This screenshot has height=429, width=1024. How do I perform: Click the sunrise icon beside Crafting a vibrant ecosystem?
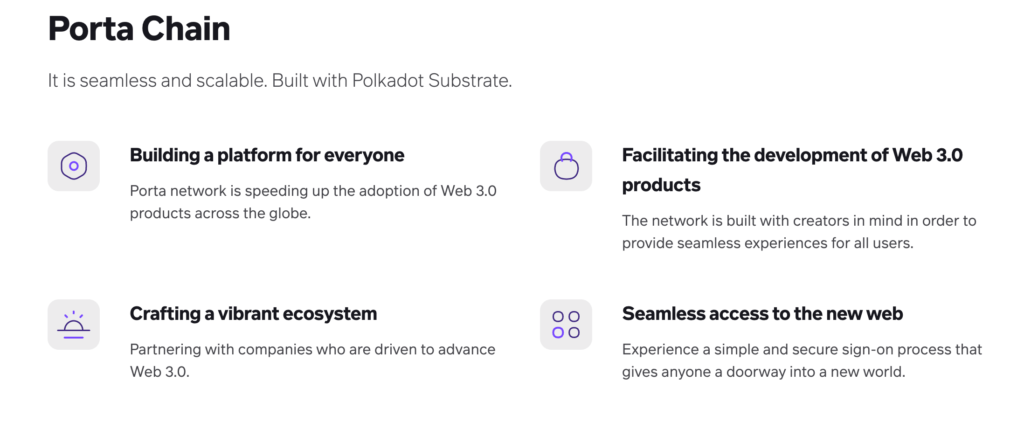[x=74, y=325]
